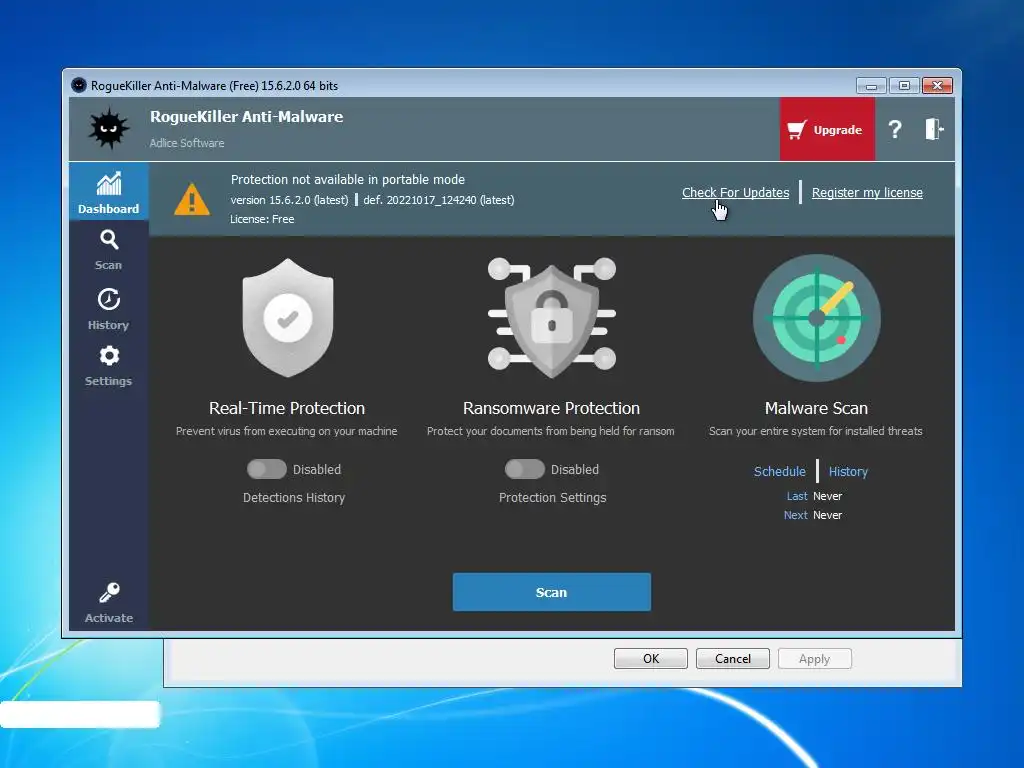Click the 'Next Never' scan entry
Screen dimensions: 1024x768
[x=813, y=515]
